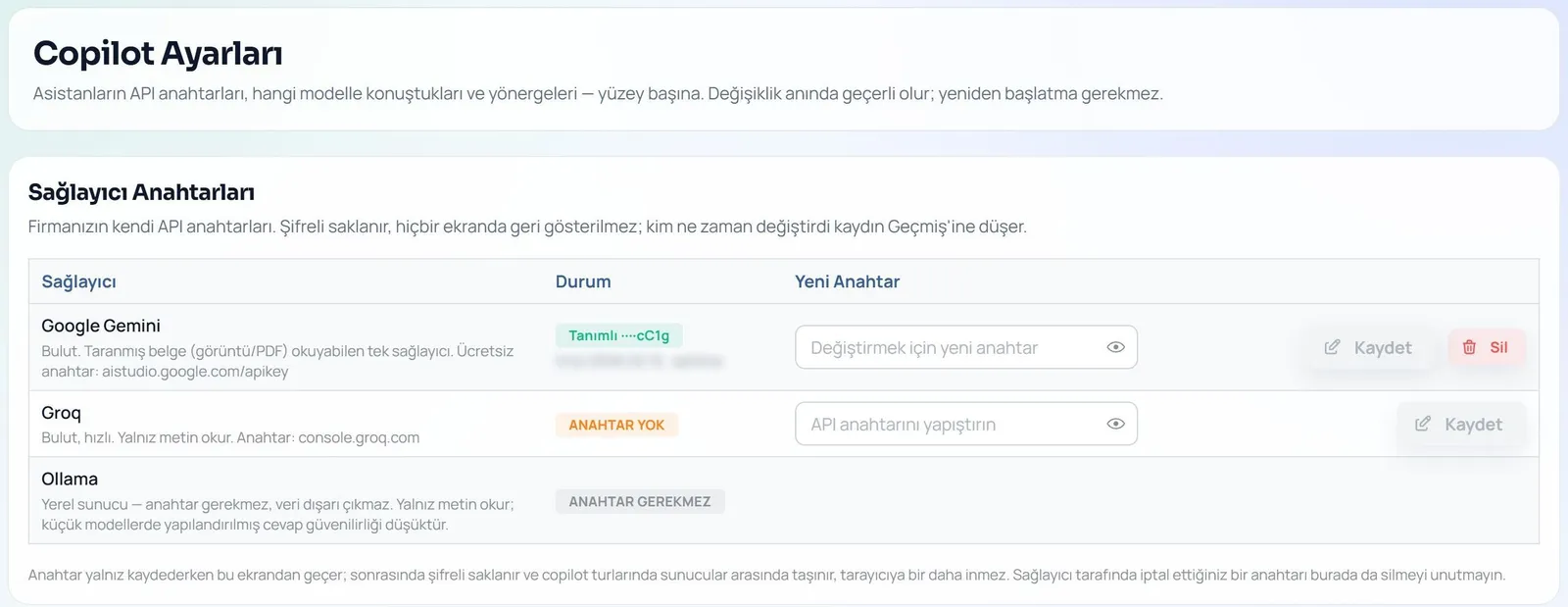The width and height of the screenshot is (1568, 607).
Task: Click Gemini description mentioning aistudio.google.com/apikey
Action: (277, 361)
